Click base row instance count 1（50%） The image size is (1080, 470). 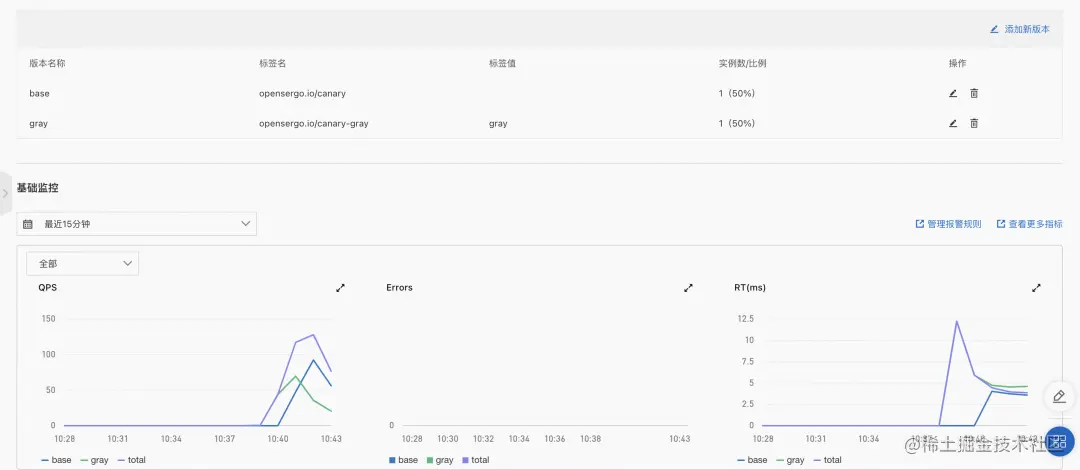(737, 93)
